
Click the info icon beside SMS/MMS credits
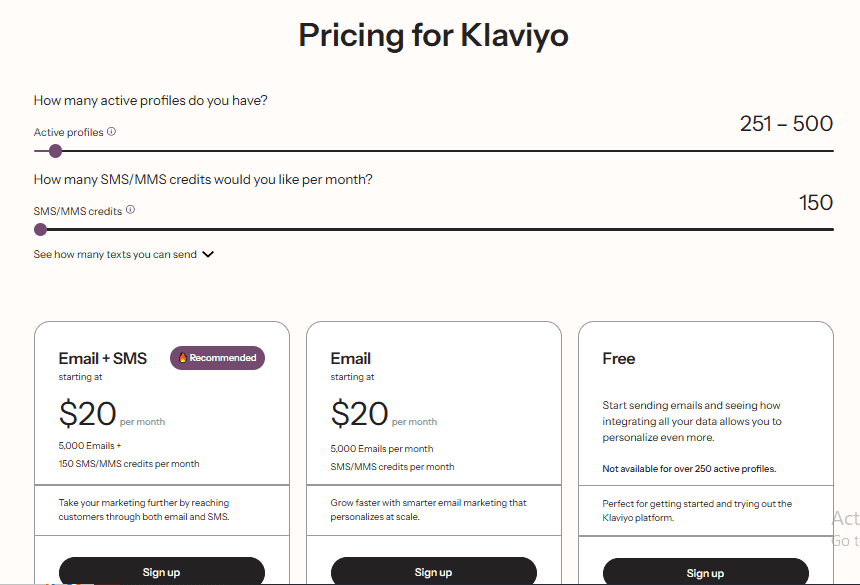pyautogui.click(x=130, y=211)
